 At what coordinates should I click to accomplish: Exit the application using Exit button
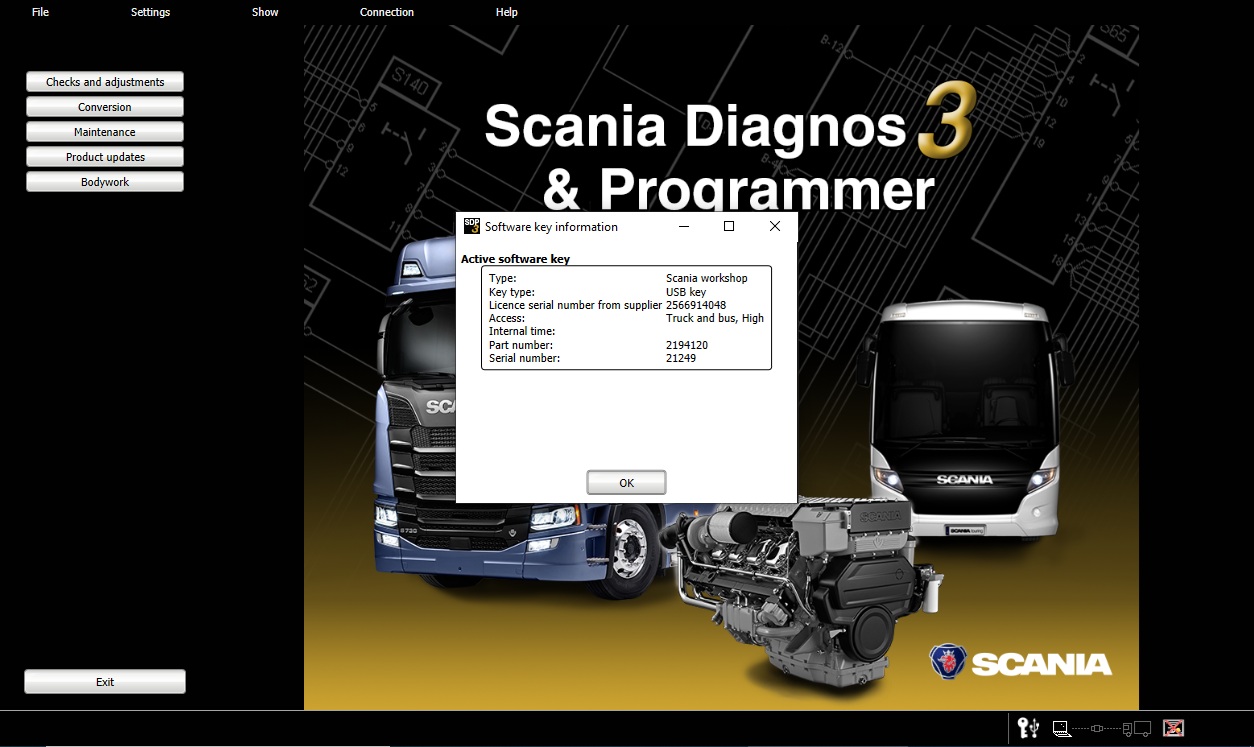pyautogui.click(x=105, y=682)
